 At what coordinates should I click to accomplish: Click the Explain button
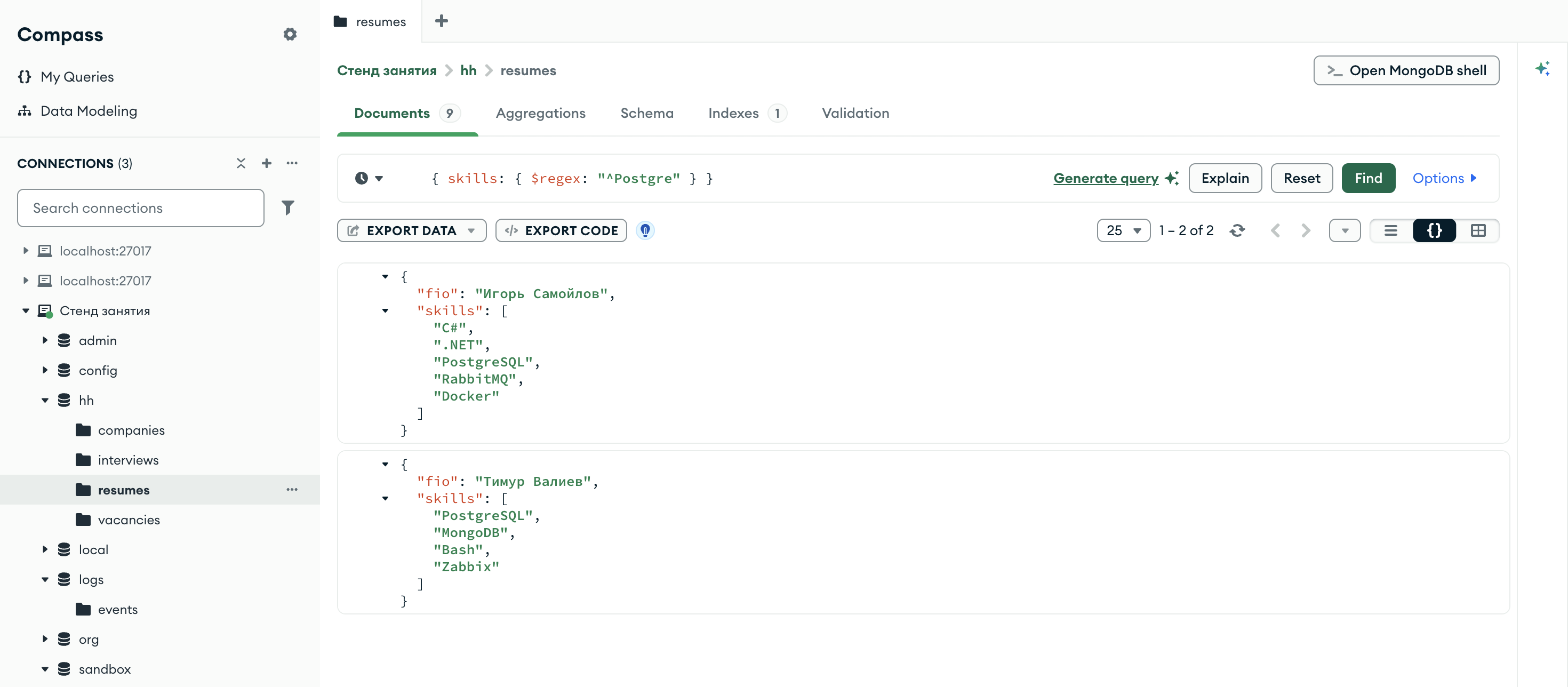[1225, 178]
